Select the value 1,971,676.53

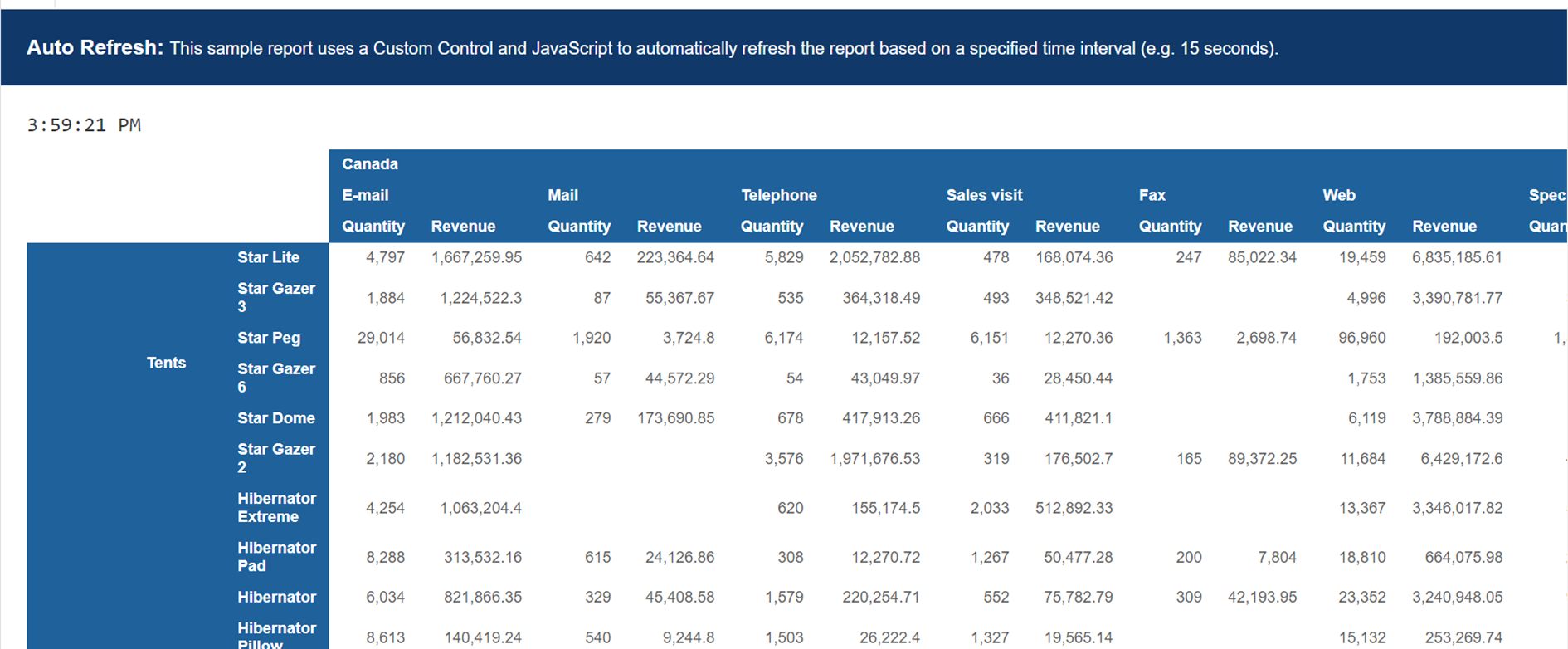coord(874,459)
